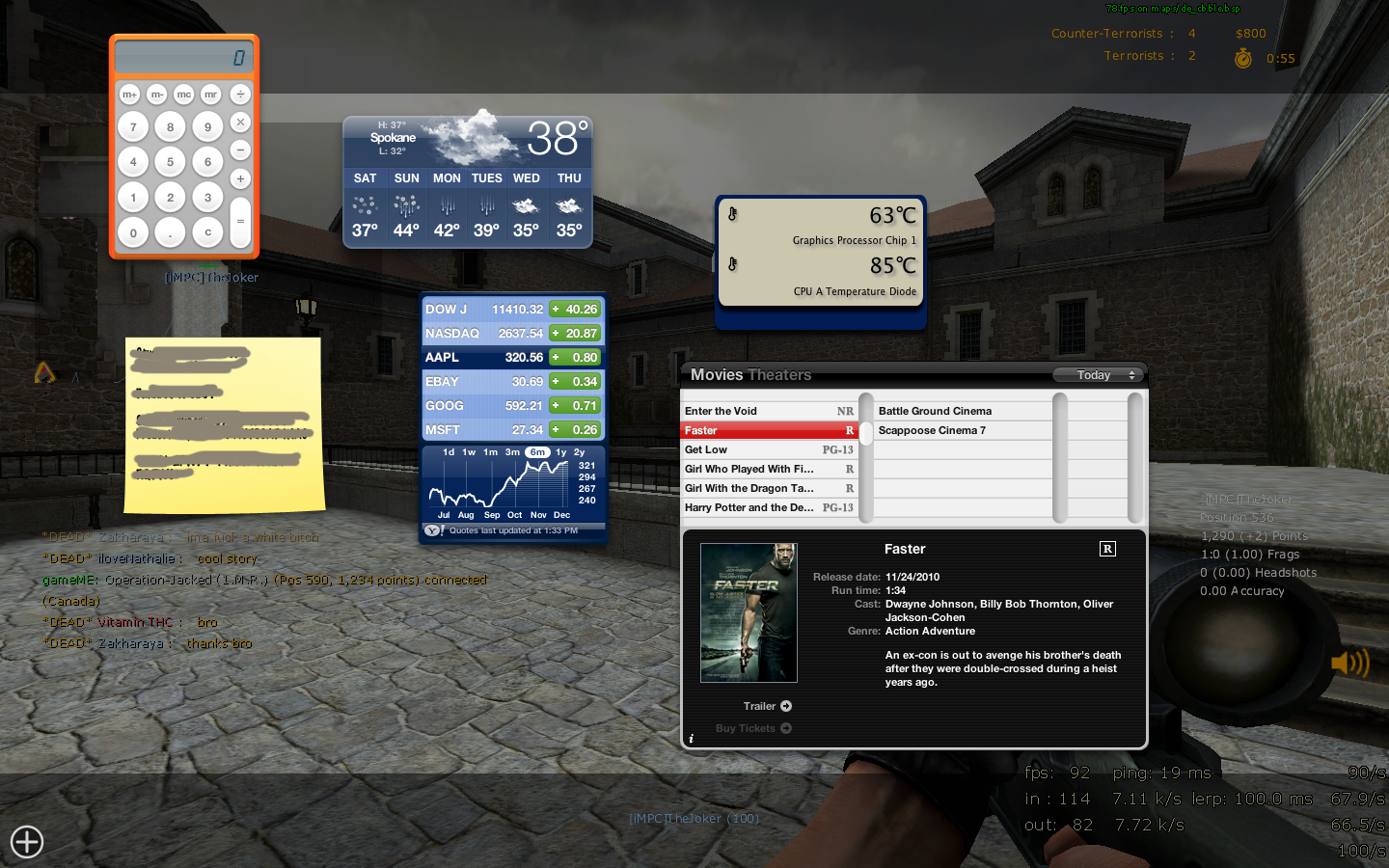Image resolution: width=1389 pixels, height=868 pixels.
Task: Select the 3m chart range
Action: click(x=512, y=452)
